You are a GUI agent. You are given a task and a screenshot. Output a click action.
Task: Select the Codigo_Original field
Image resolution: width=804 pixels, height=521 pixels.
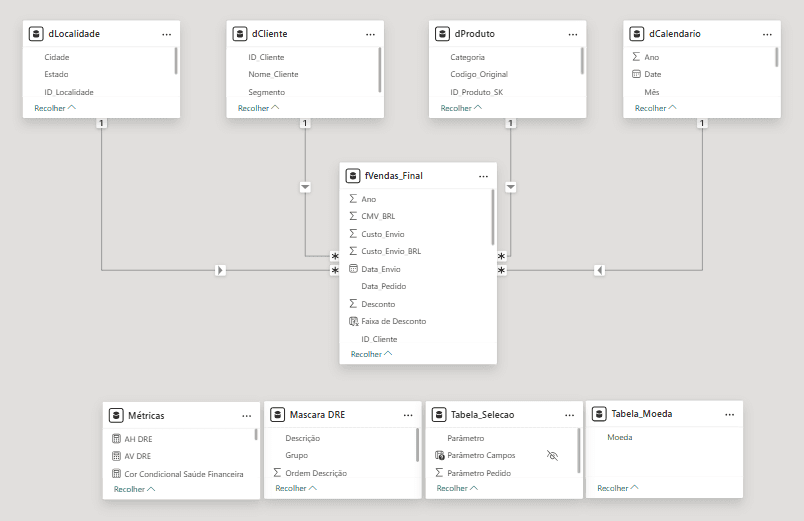[x=479, y=74]
